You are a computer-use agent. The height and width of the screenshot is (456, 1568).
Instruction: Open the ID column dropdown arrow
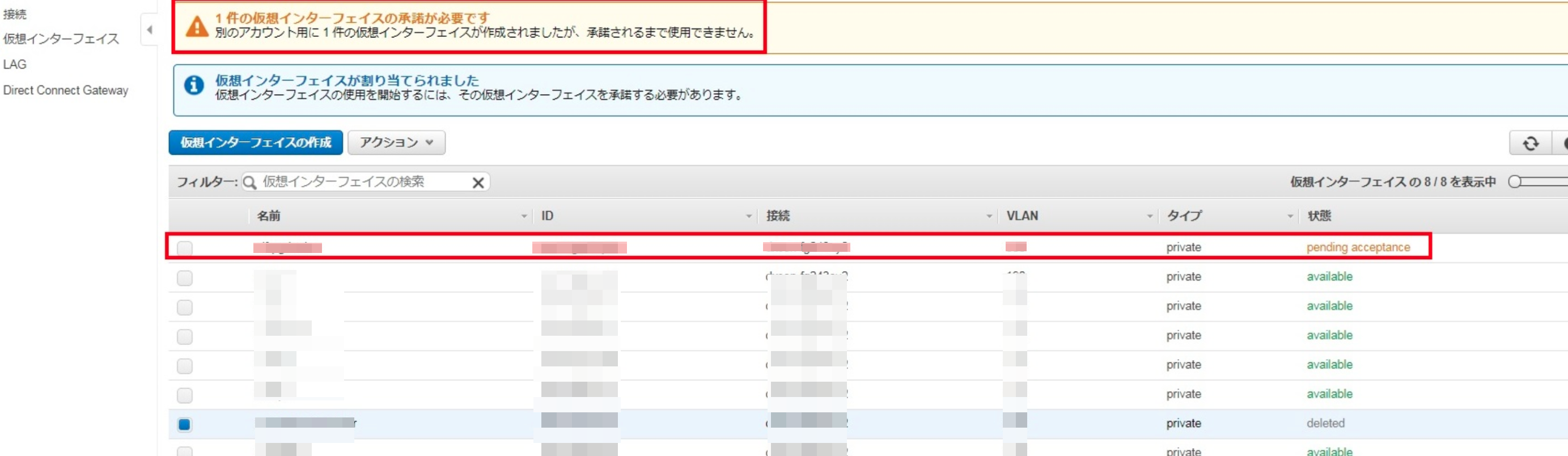tap(749, 216)
